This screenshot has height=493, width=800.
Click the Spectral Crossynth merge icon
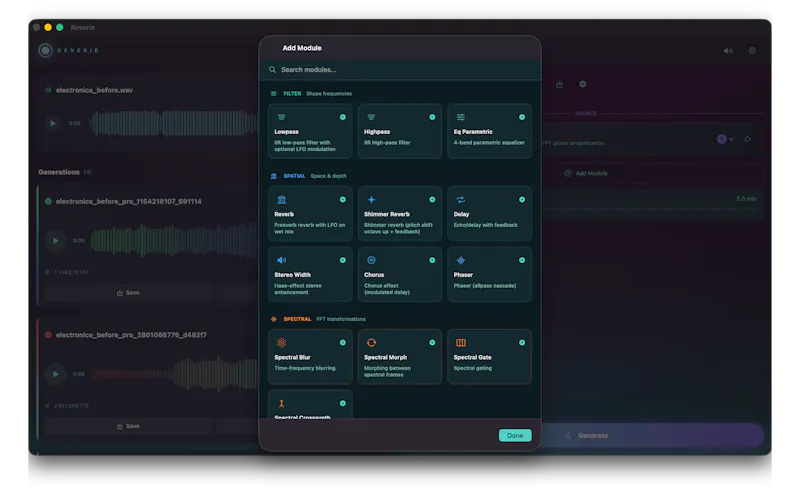(x=281, y=404)
